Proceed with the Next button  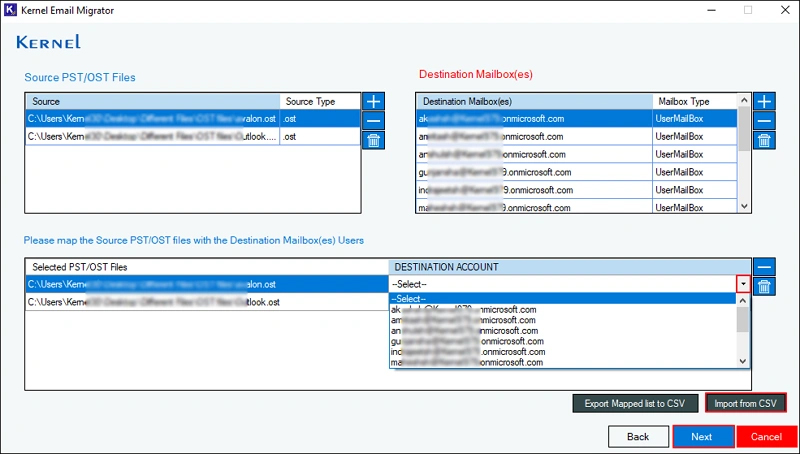(704, 437)
